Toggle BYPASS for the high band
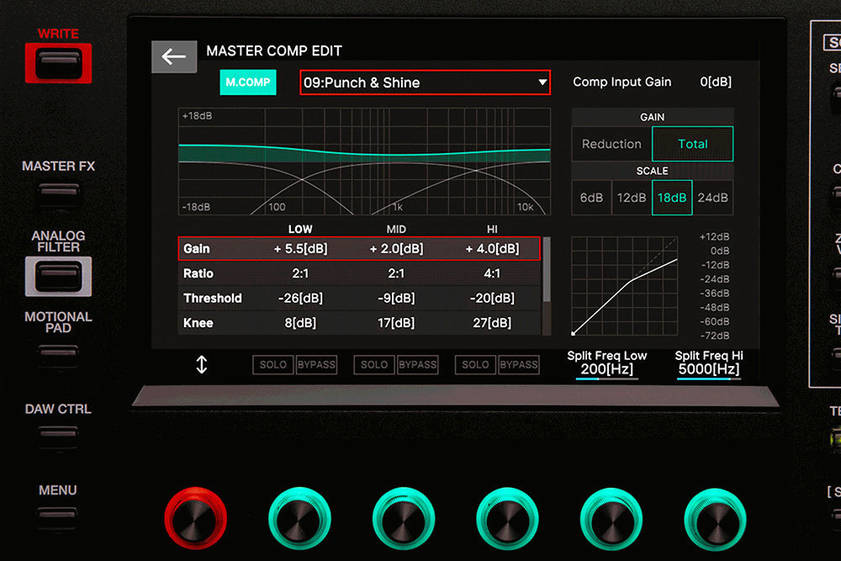 [518, 365]
